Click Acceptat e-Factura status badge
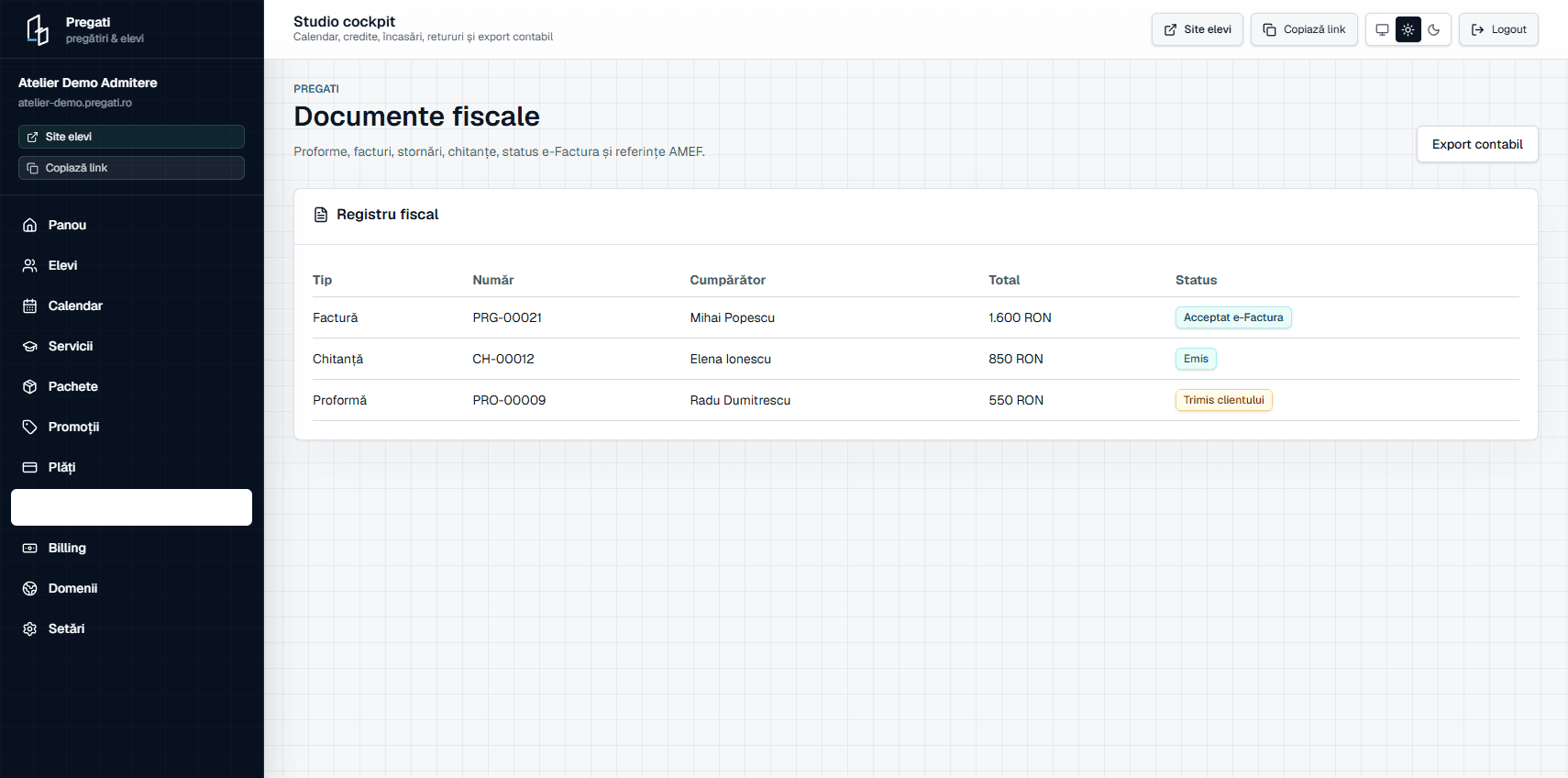 tap(1233, 317)
